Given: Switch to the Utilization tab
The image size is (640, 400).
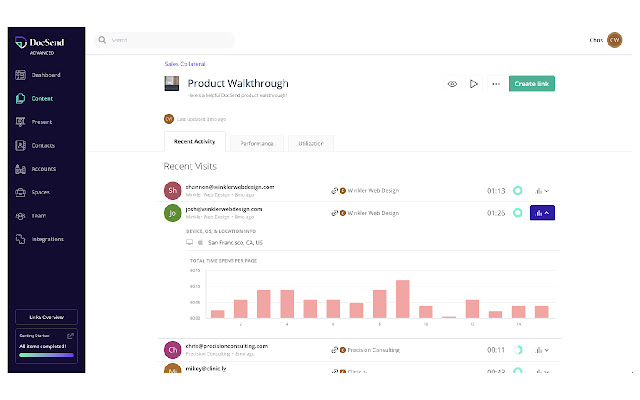Looking at the screenshot, I should coord(311,144).
